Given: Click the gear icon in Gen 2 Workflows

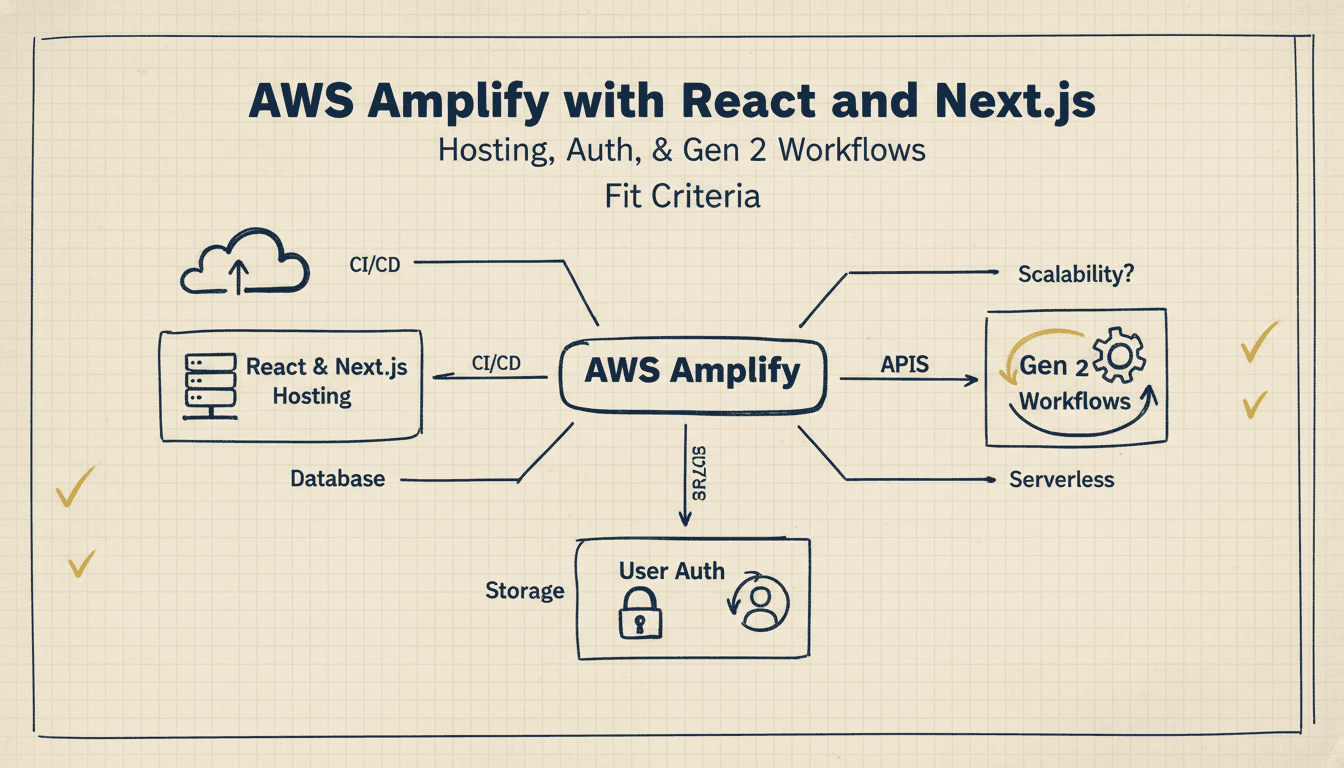Looking at the screenshot, I should [1119, 358].
